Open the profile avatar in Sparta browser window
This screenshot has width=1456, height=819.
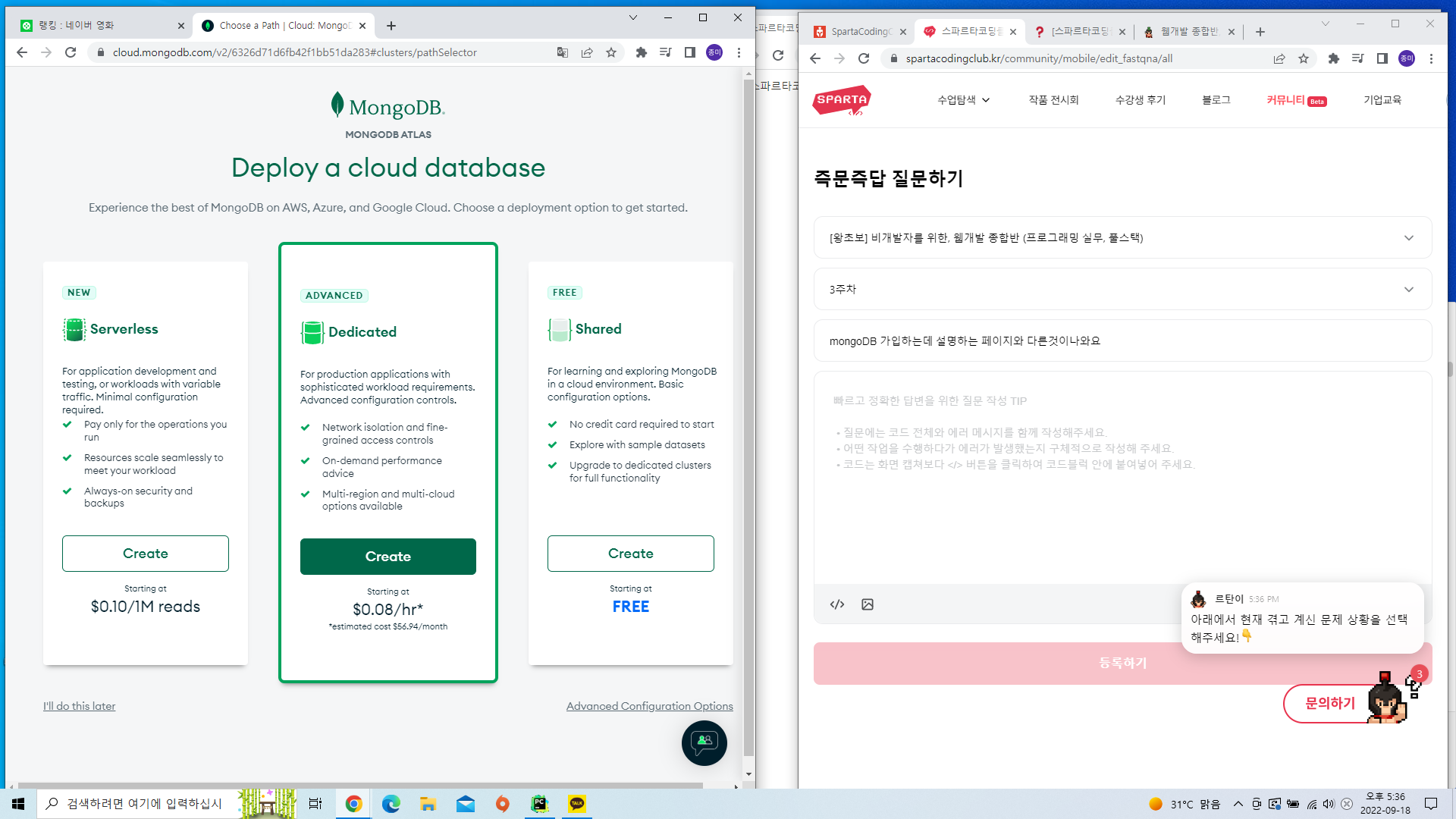click(1407, 58)
